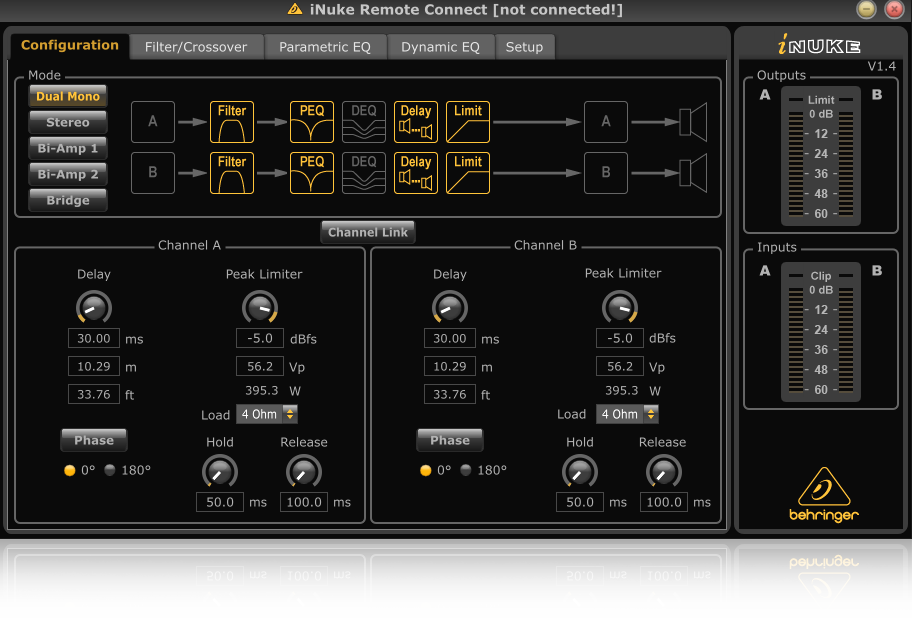Click the Channel B Limit block icon
The image size is (912, 618).
468,173
